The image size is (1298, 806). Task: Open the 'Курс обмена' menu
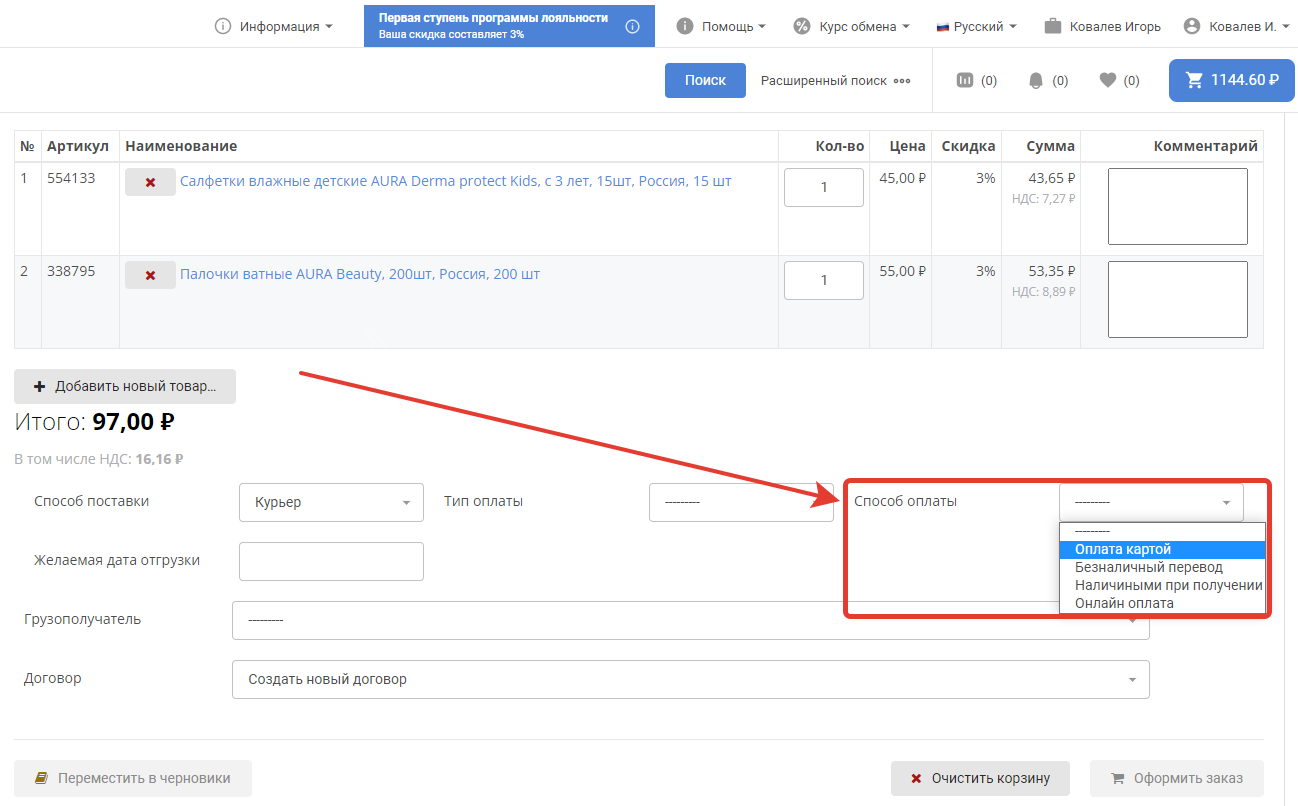pyautogui.click(x=852, y=27)
